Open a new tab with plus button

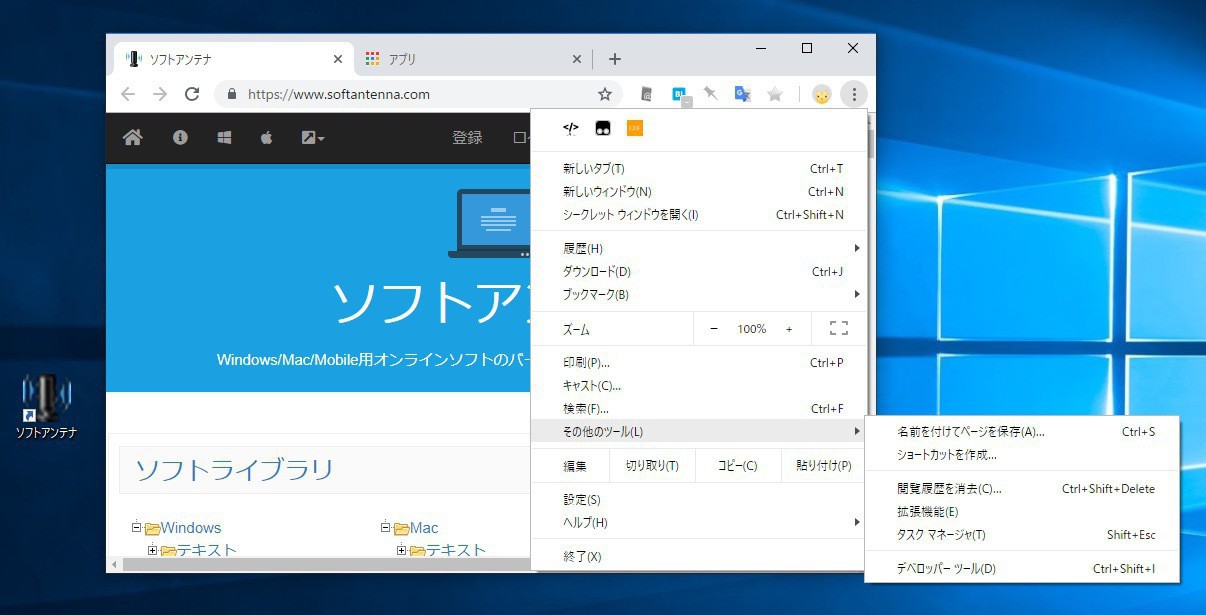(x=615, y=59)
